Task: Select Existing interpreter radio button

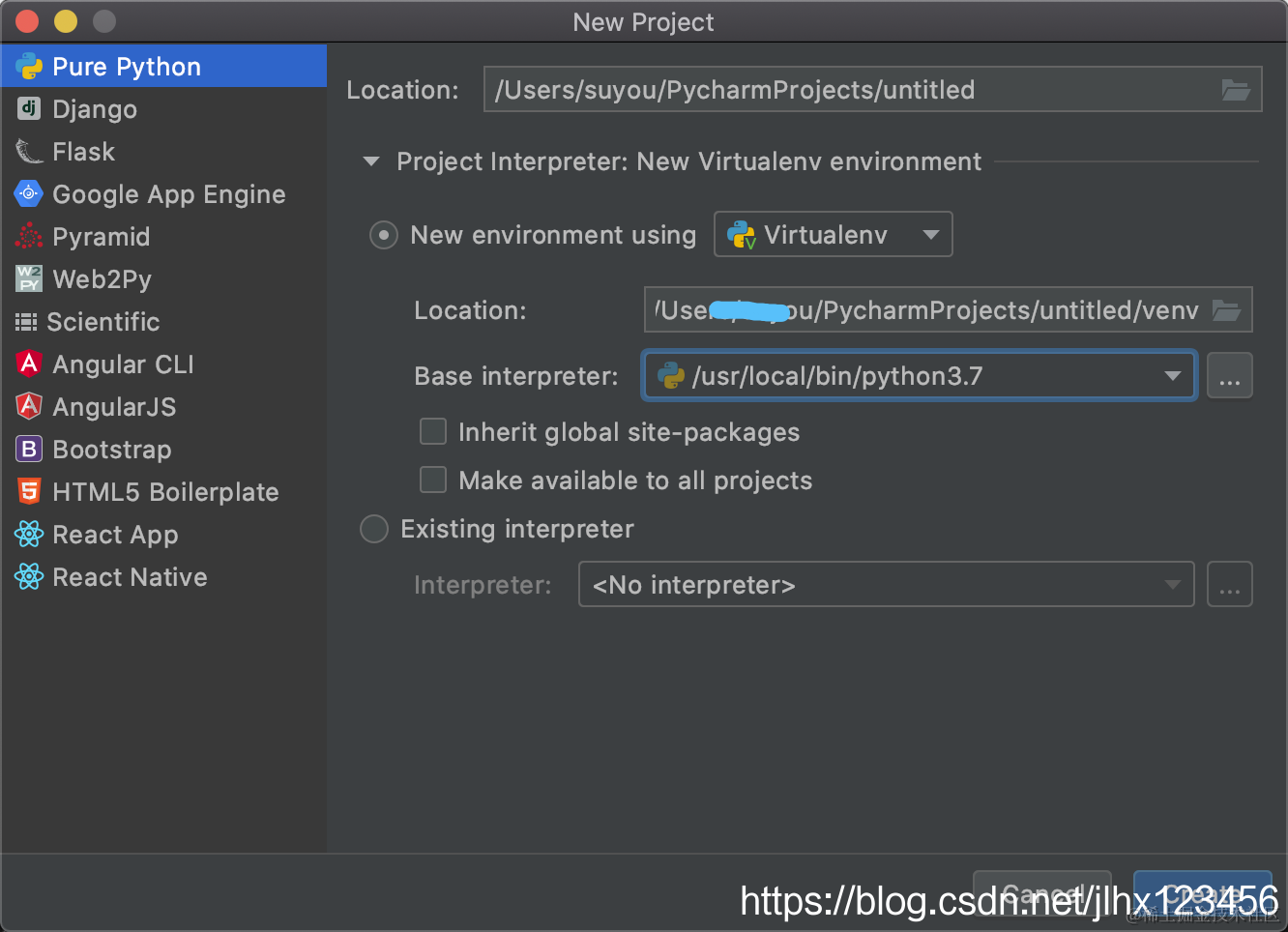Action: pos(374,529)
